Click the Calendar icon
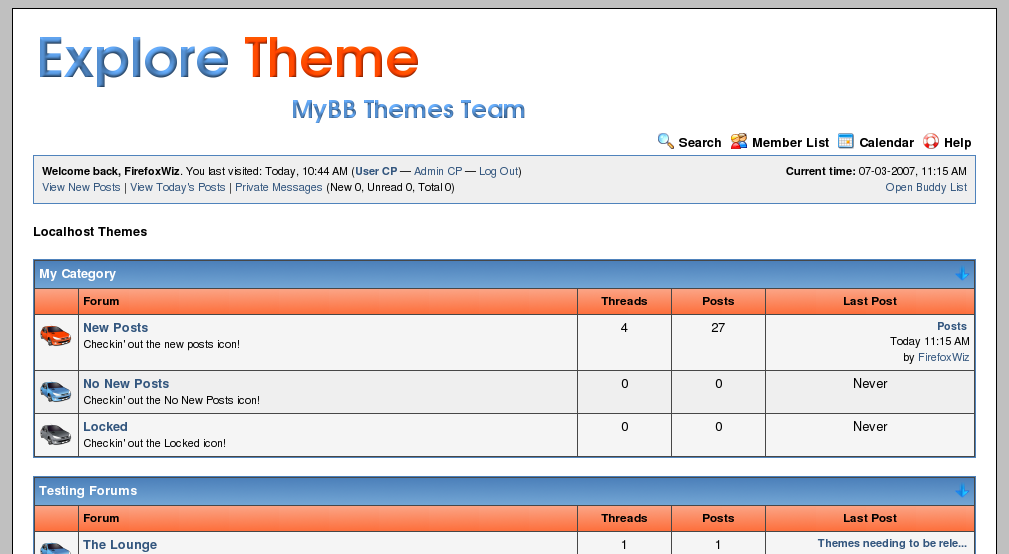1009x554 pixels. point(846,141)
